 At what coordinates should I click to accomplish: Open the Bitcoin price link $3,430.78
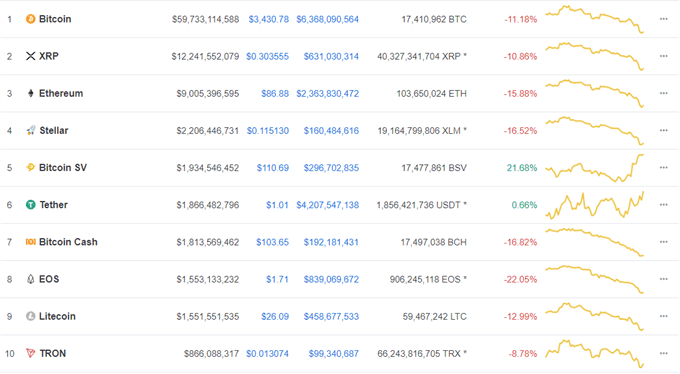[268, 19]
